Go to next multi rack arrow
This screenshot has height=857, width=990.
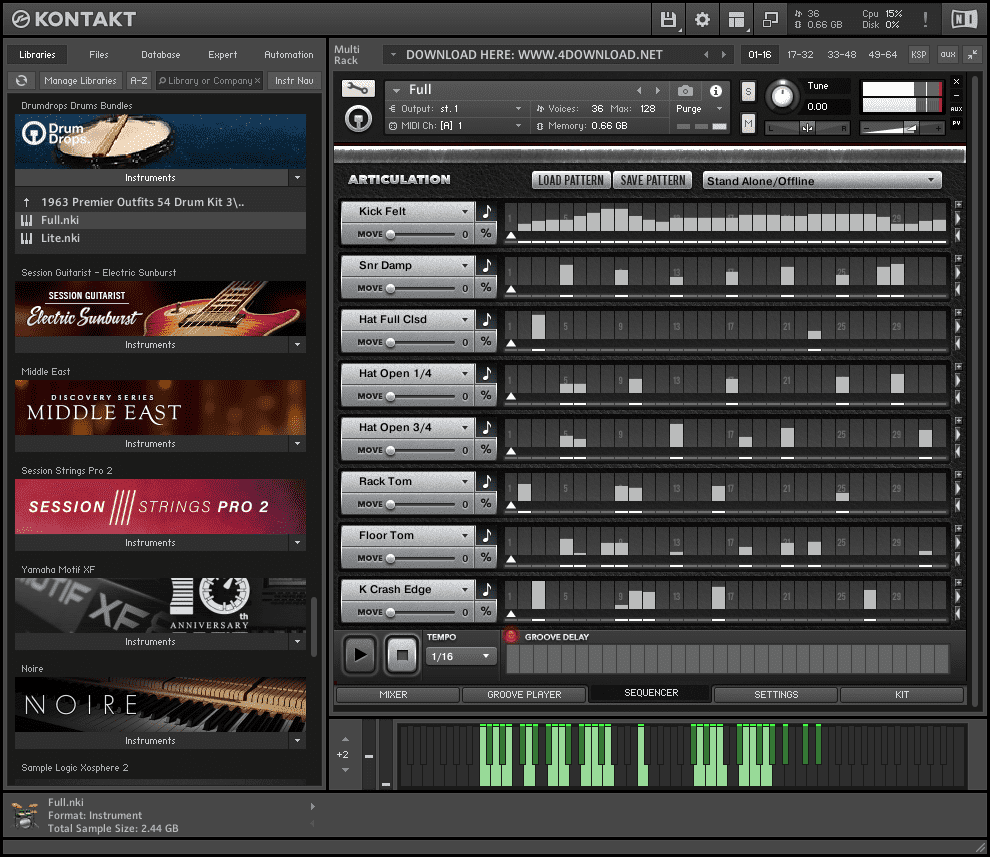(724, 55)
